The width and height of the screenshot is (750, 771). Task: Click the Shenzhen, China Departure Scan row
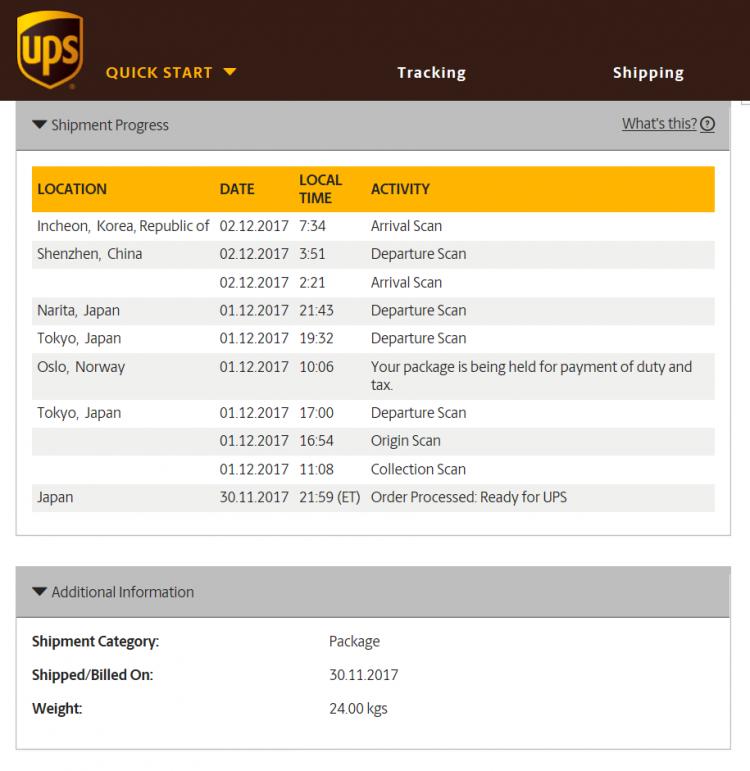(x=373, y=254)
